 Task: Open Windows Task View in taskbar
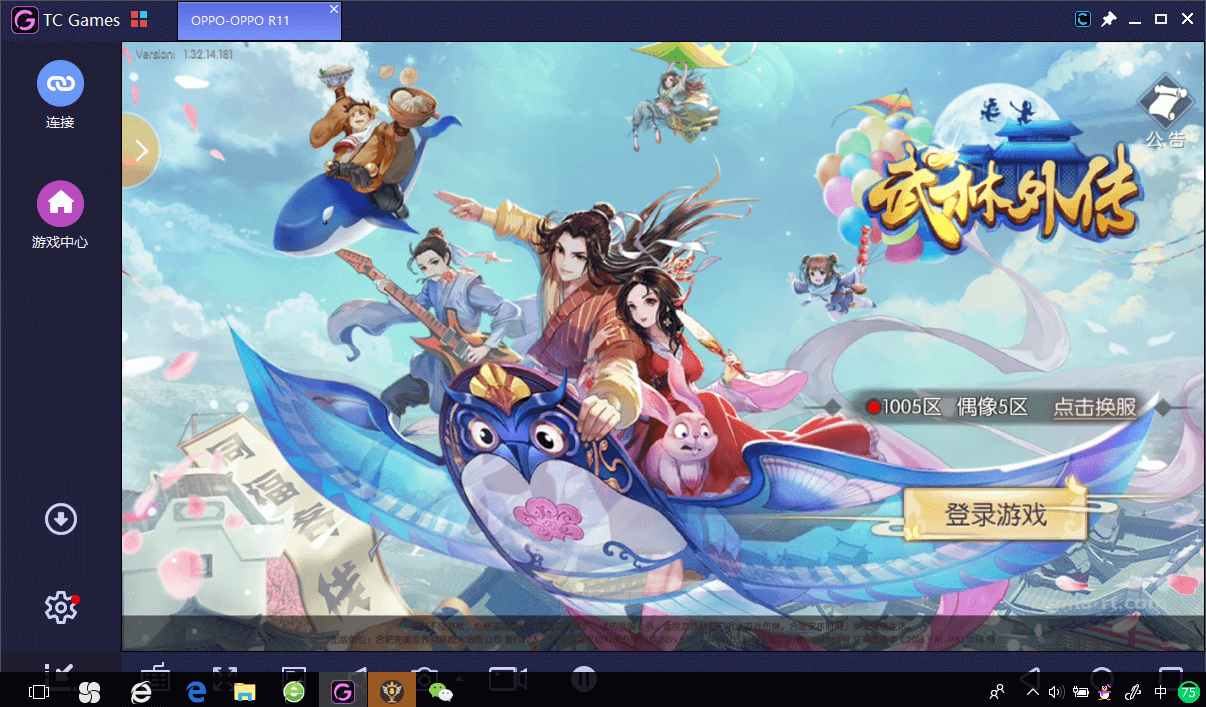tap(39, 691)
